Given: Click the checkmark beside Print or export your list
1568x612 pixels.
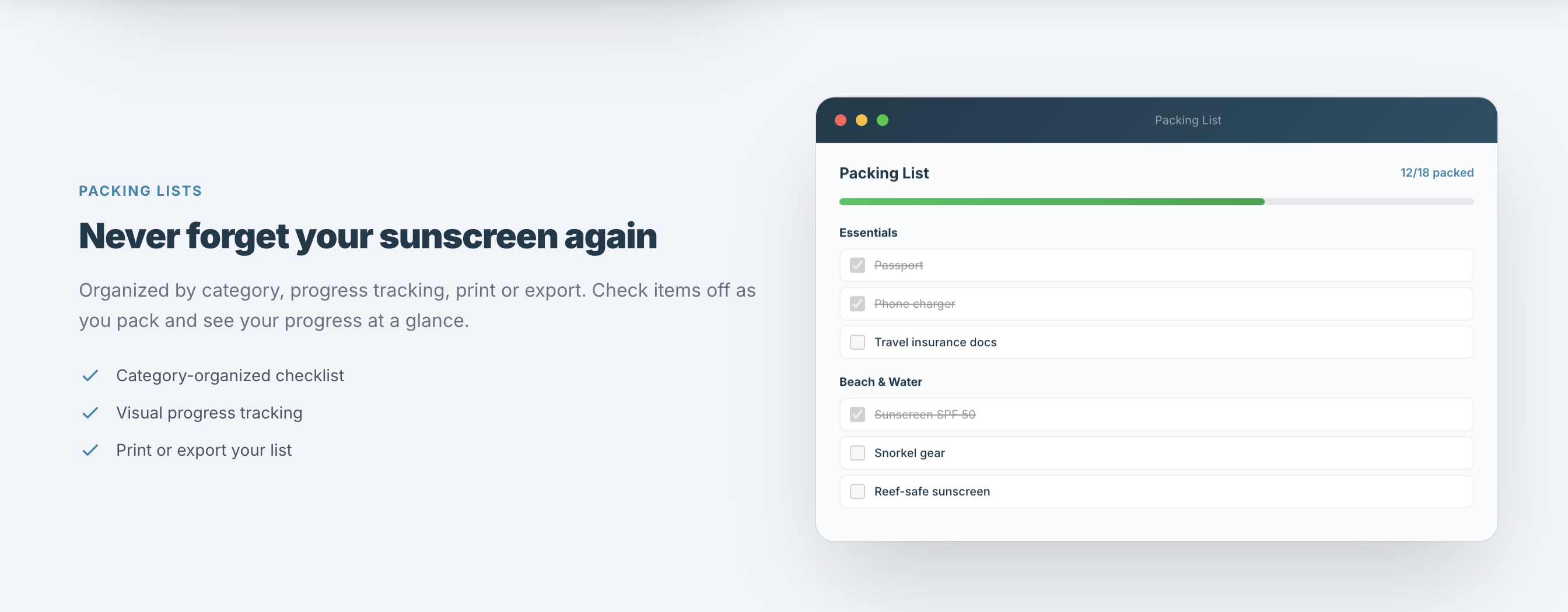Looking at the screenshot, I should (x=90, y=450).
